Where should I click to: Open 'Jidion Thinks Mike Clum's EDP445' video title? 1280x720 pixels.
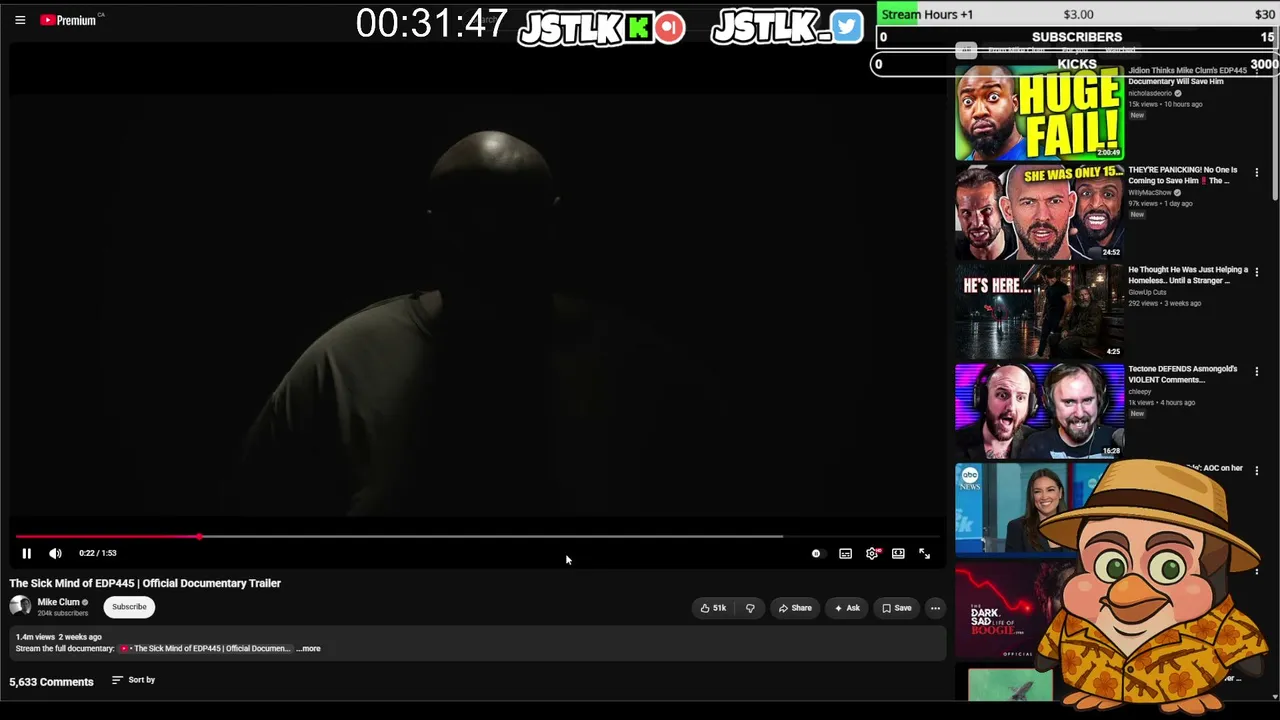coord(1188,76)
